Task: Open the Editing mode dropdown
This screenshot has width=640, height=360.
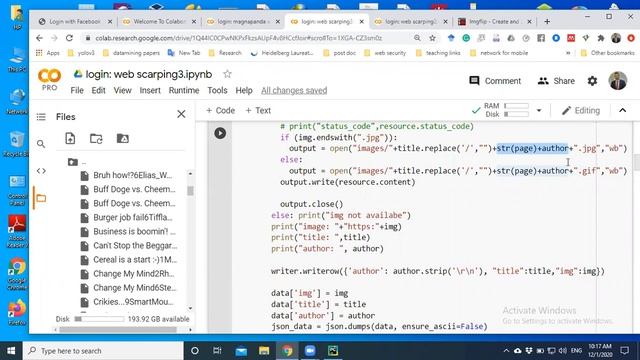Action: click(x=581, y=110)
